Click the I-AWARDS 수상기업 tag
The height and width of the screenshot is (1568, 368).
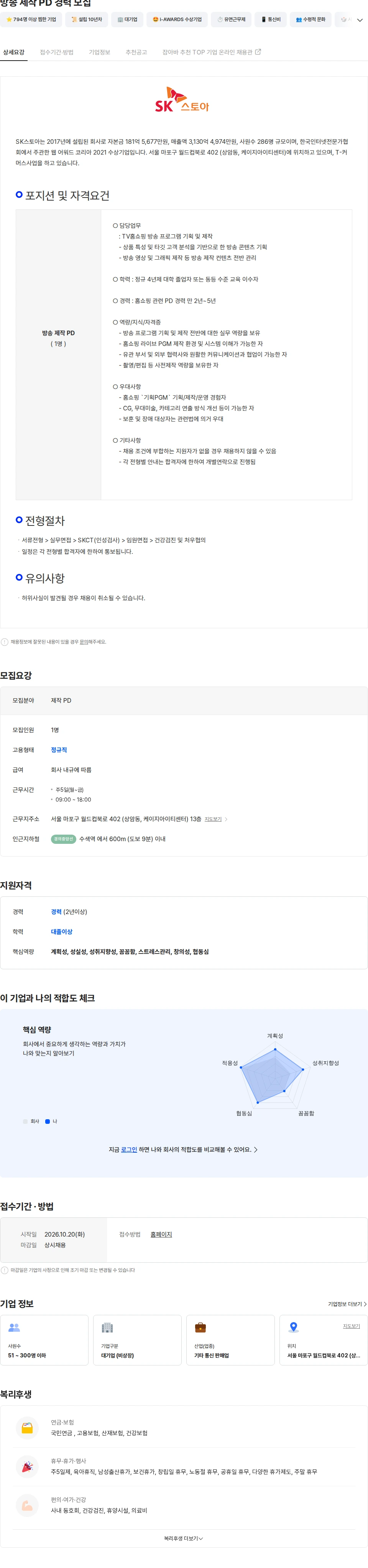(177, 20)
